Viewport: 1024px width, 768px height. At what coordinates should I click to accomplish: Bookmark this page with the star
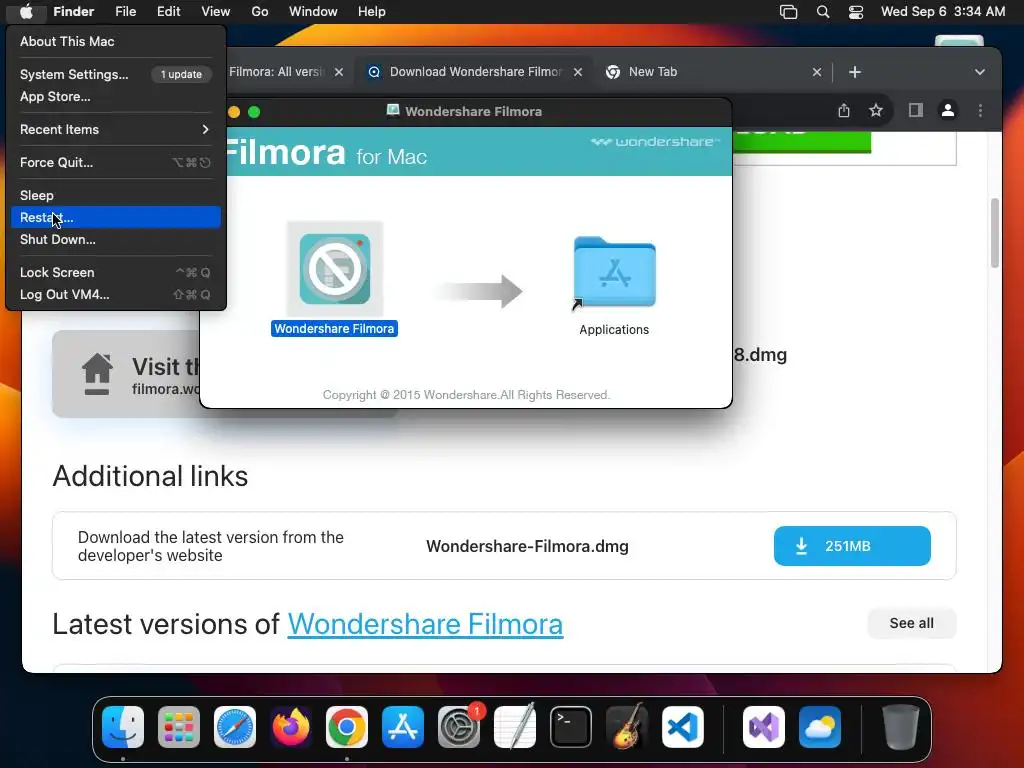(x=876, y=110)
